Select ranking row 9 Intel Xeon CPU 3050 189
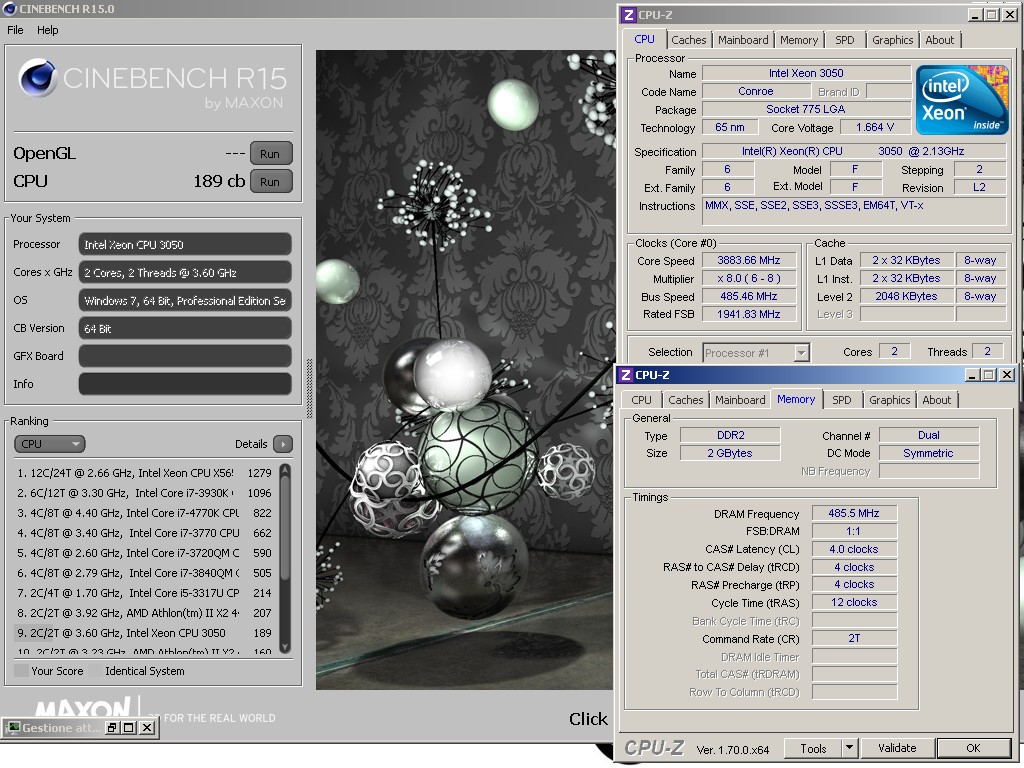 (144, 633)
